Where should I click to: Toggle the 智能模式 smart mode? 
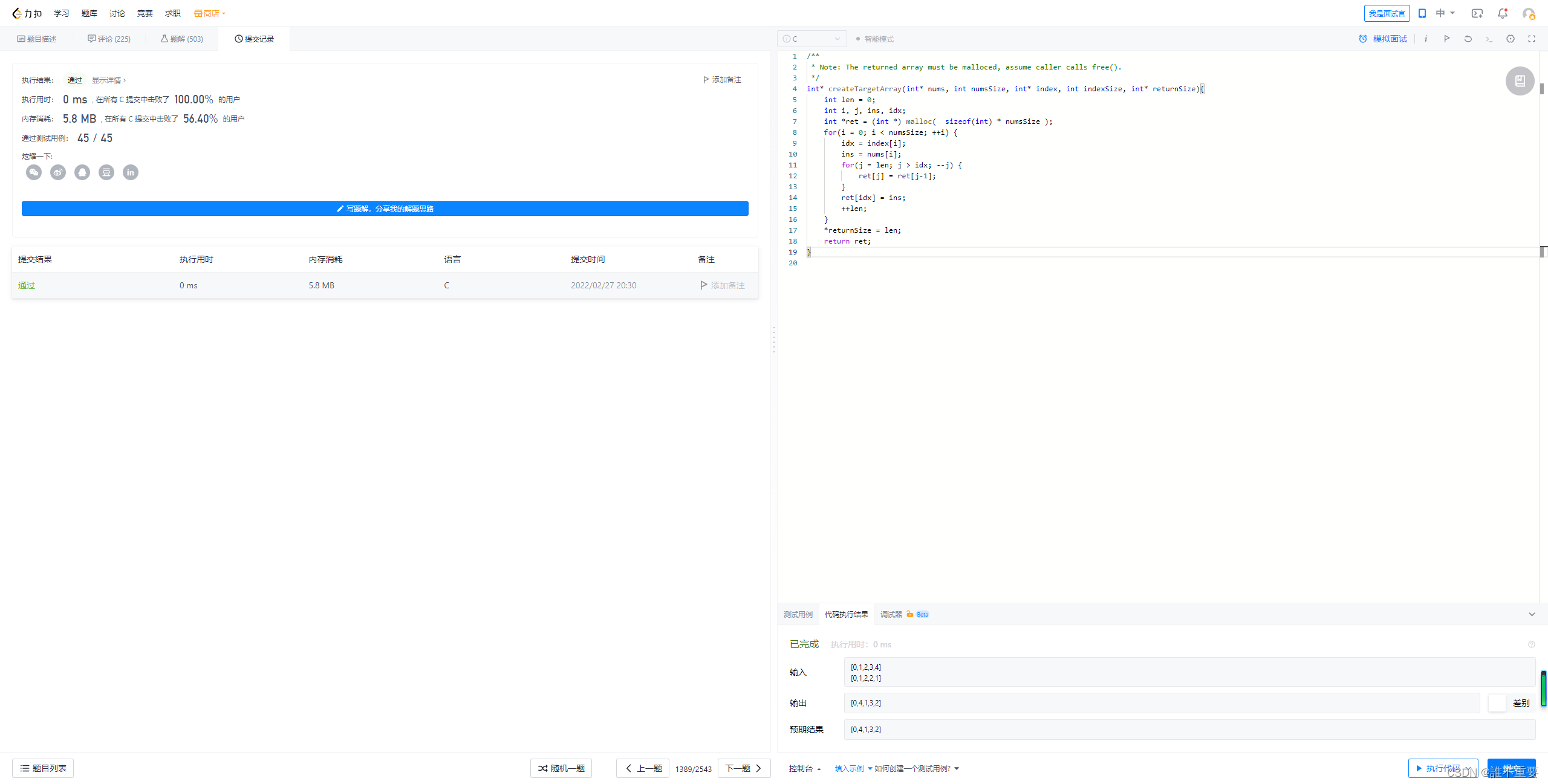[874, 39]
